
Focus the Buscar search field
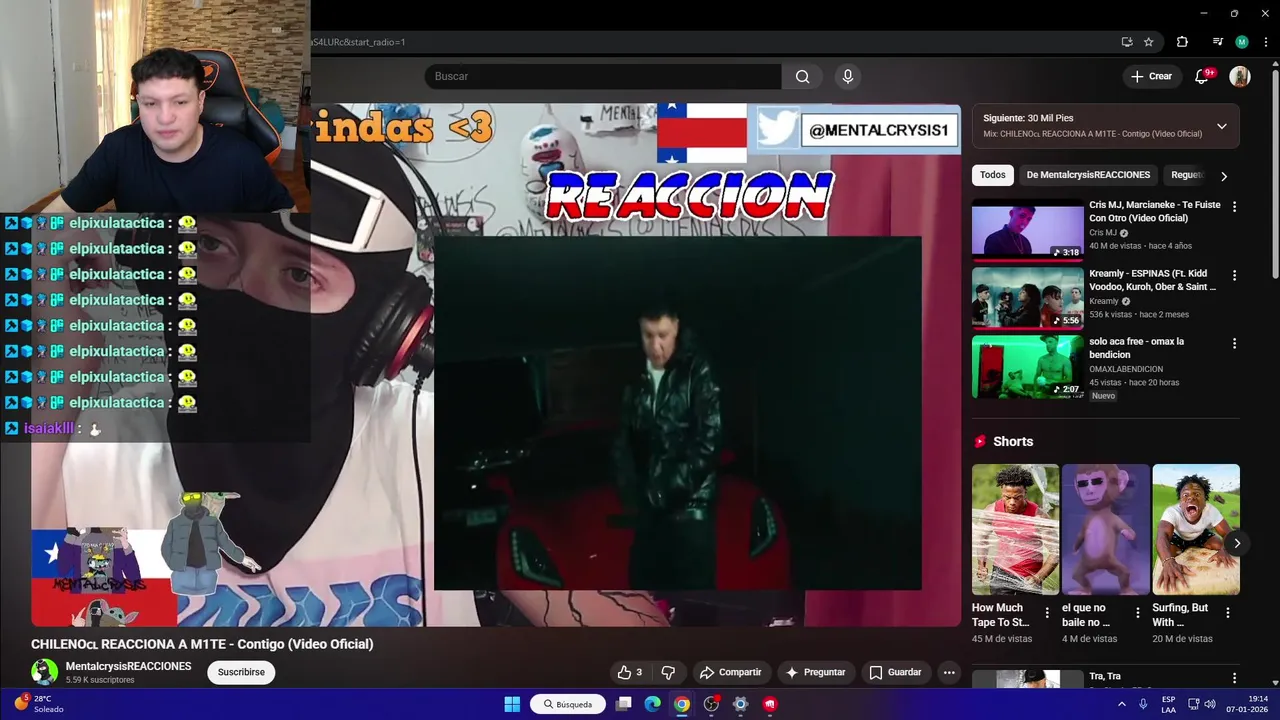(x=603, y=77)
